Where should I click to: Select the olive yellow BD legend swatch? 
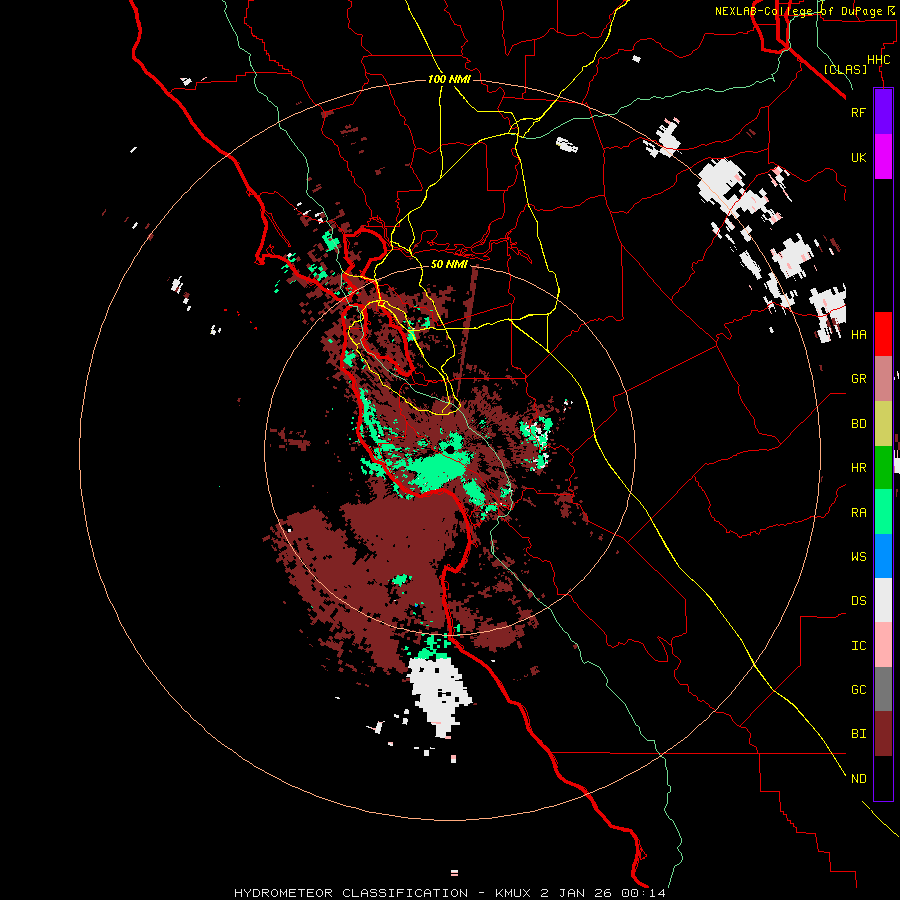click(x=883, y=424)
